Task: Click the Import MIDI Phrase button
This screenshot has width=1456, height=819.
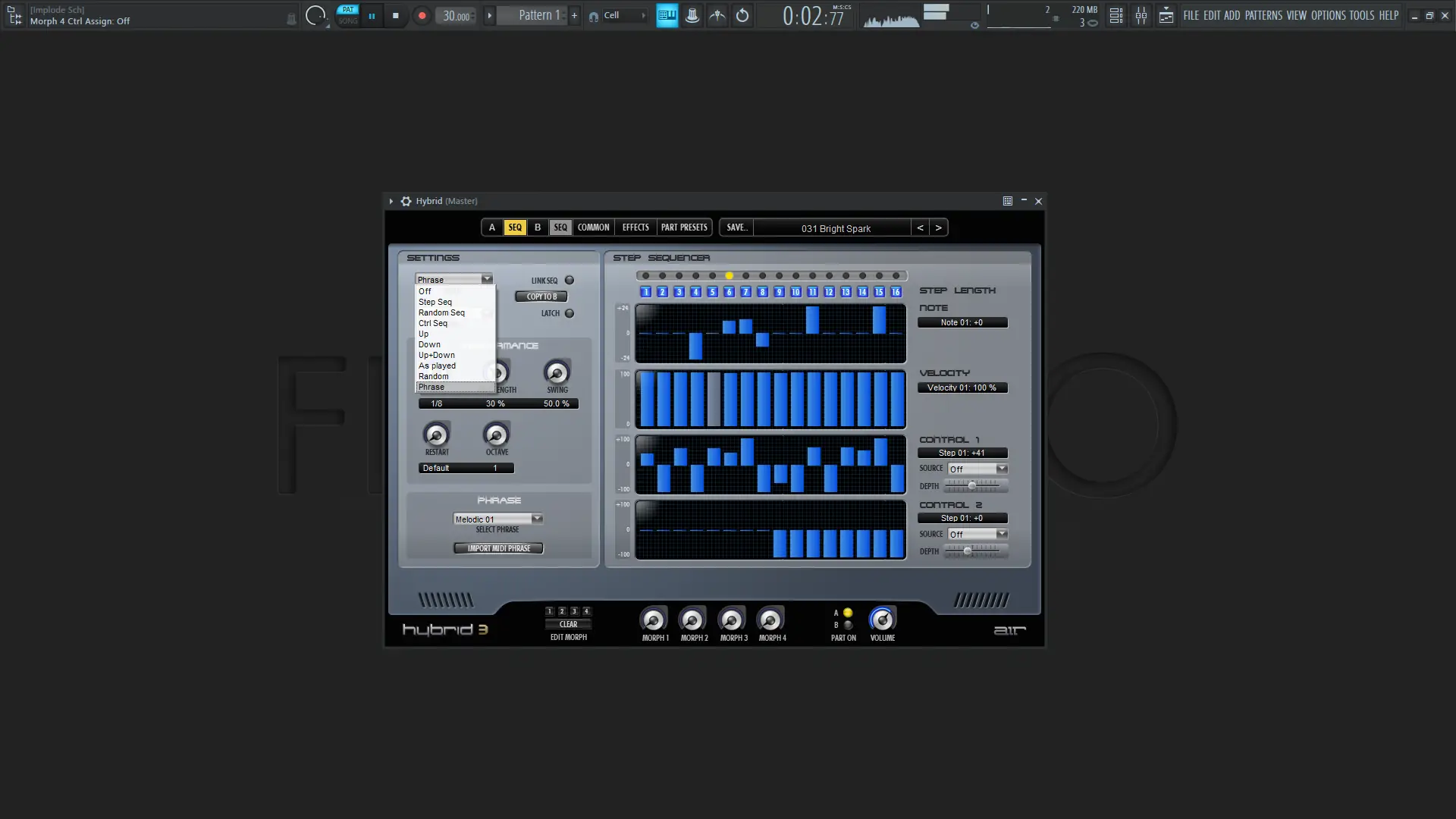Action: click(498, 548)
